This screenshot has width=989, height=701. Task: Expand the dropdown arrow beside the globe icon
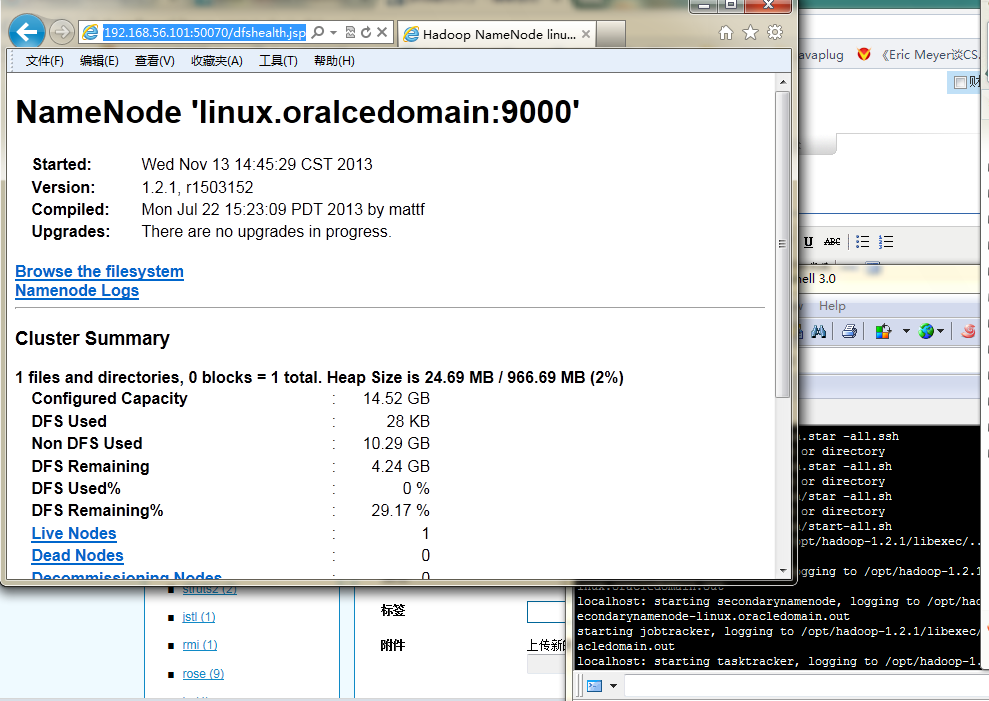(x=940, y=331)
